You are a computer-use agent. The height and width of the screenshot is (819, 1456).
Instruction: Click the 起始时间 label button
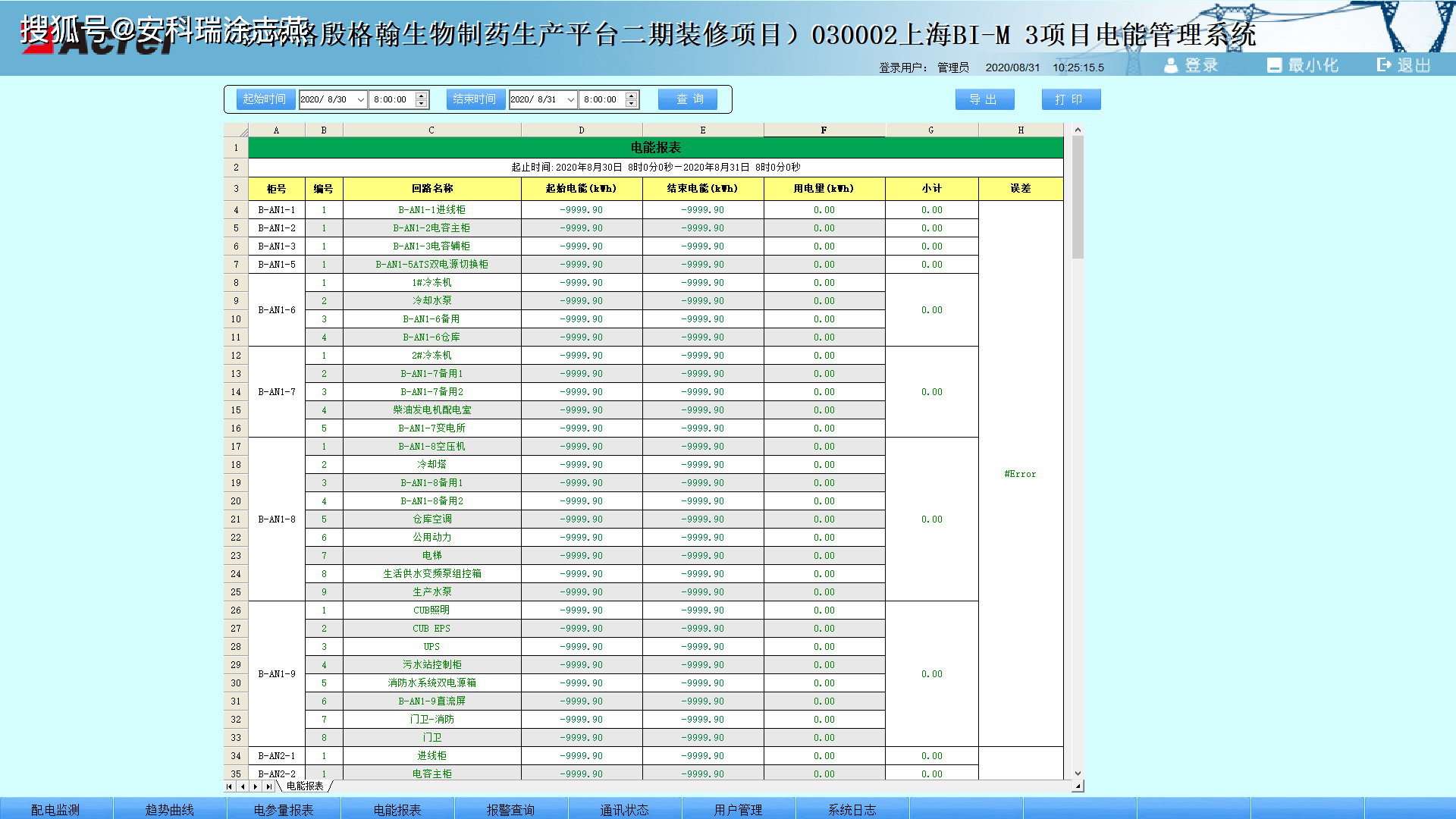click(265, 99)
